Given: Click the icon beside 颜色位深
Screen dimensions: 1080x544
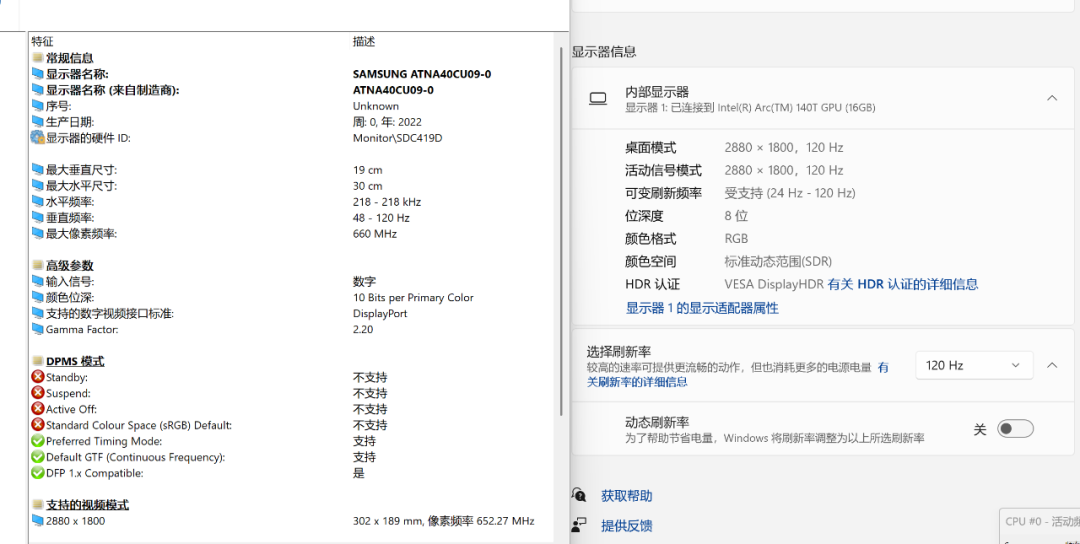Looking at the screenshot, I should click(37, 297).
